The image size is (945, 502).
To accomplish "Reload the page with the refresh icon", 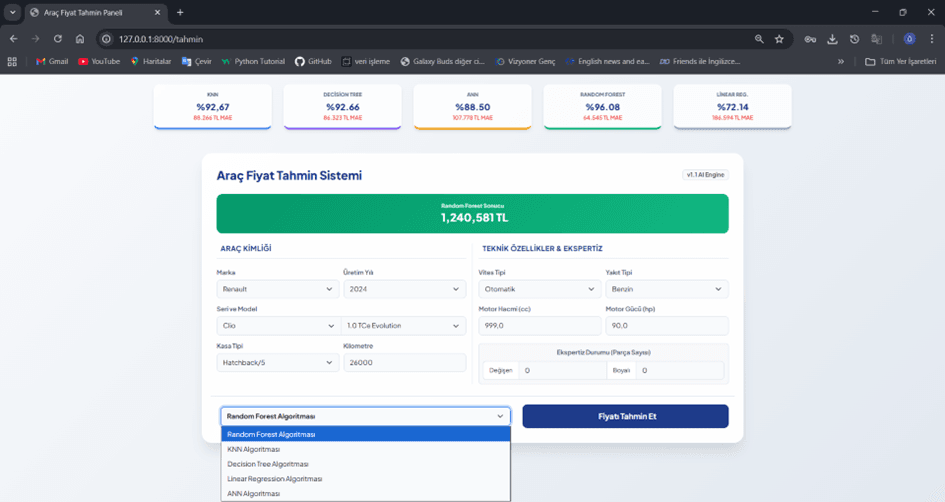I will 58,39.
